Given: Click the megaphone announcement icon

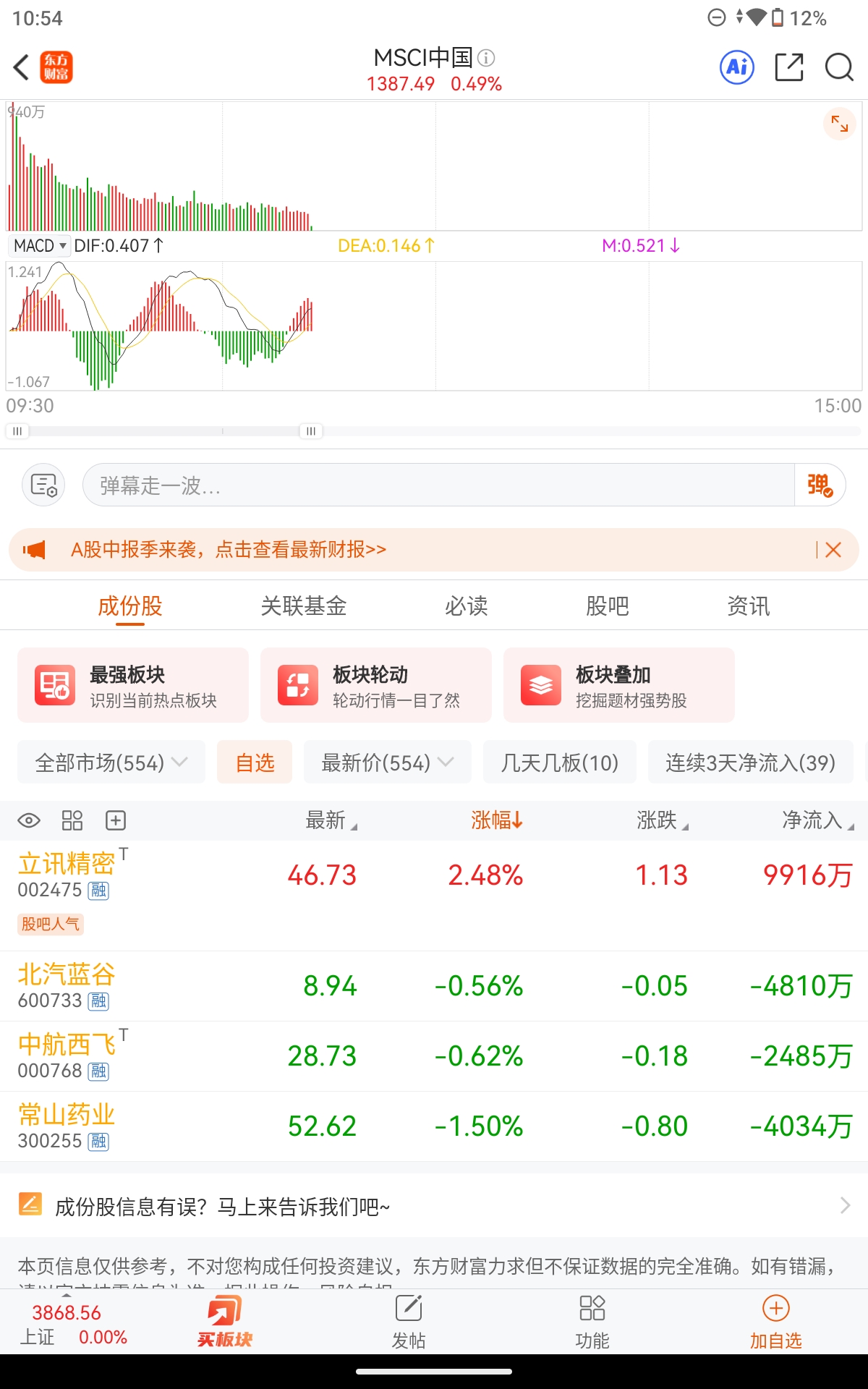Looking at the screenshot, I should pos(34,550).
